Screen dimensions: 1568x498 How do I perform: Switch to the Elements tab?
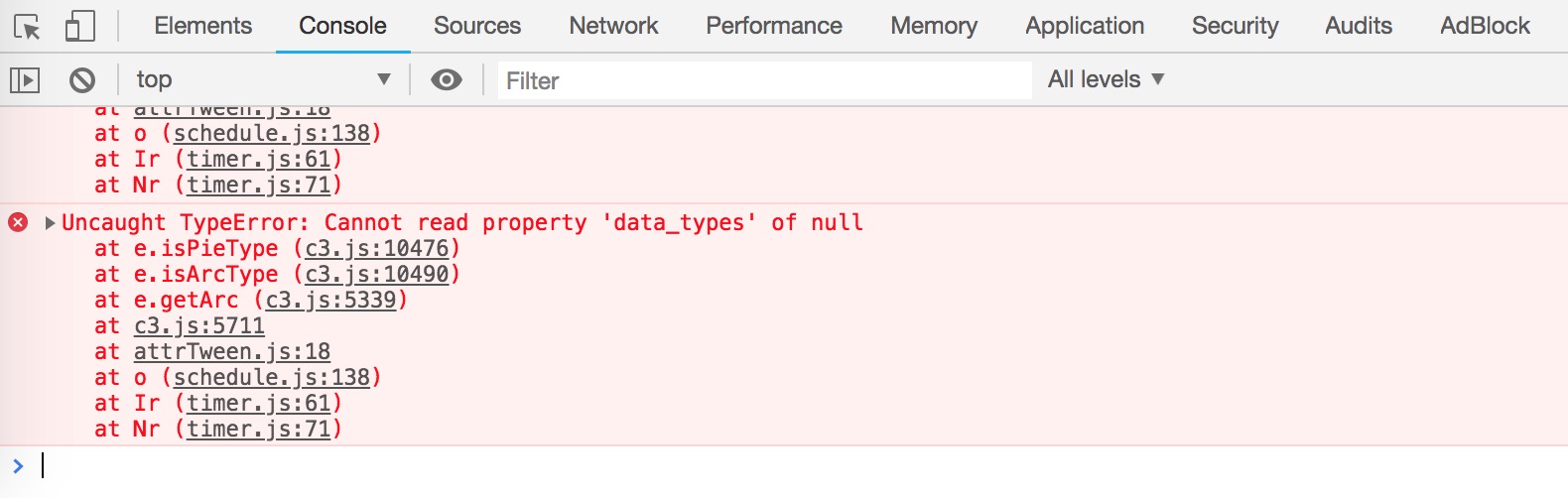coord(202,26)
